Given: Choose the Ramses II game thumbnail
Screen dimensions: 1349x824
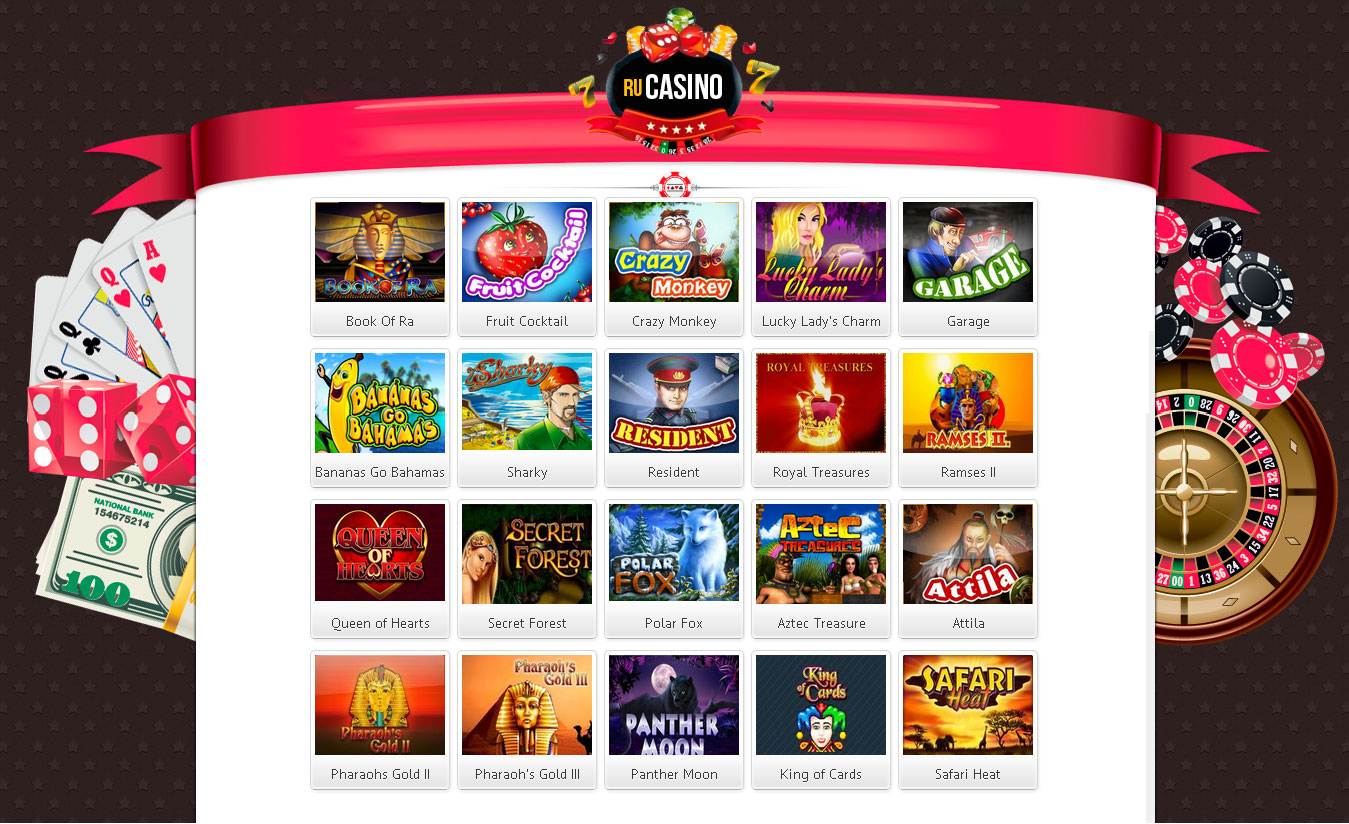Looking at the screenshot, I should (968, 403).
